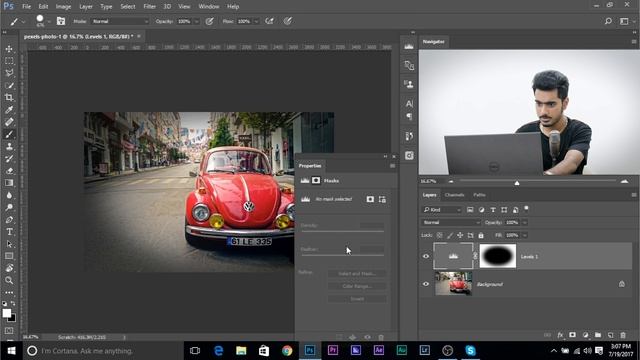Screen dimensions: 640x360
Task: Open the layer Kind filter dropdown
Action: click(x=442, y=209)
